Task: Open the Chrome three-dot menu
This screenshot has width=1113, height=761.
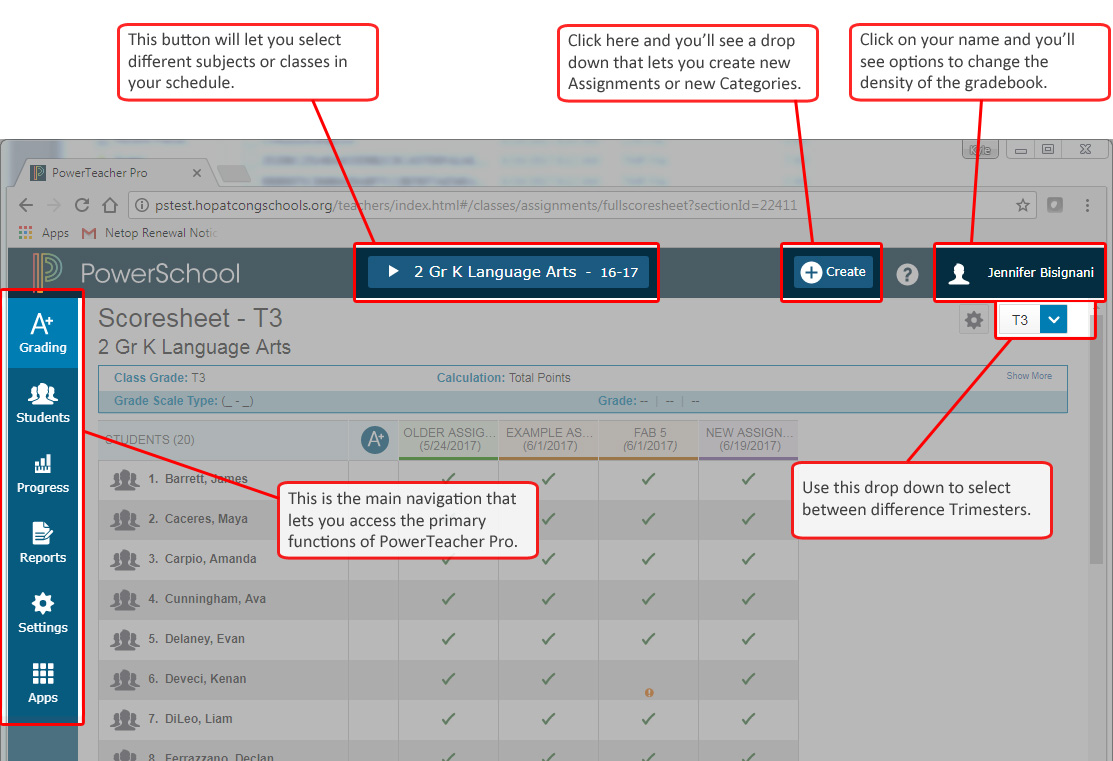Action: 1087,205
